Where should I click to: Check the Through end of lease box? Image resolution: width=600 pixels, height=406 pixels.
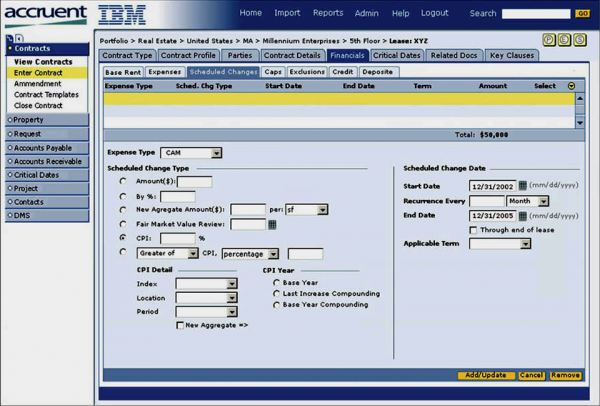tap(473, 230)
